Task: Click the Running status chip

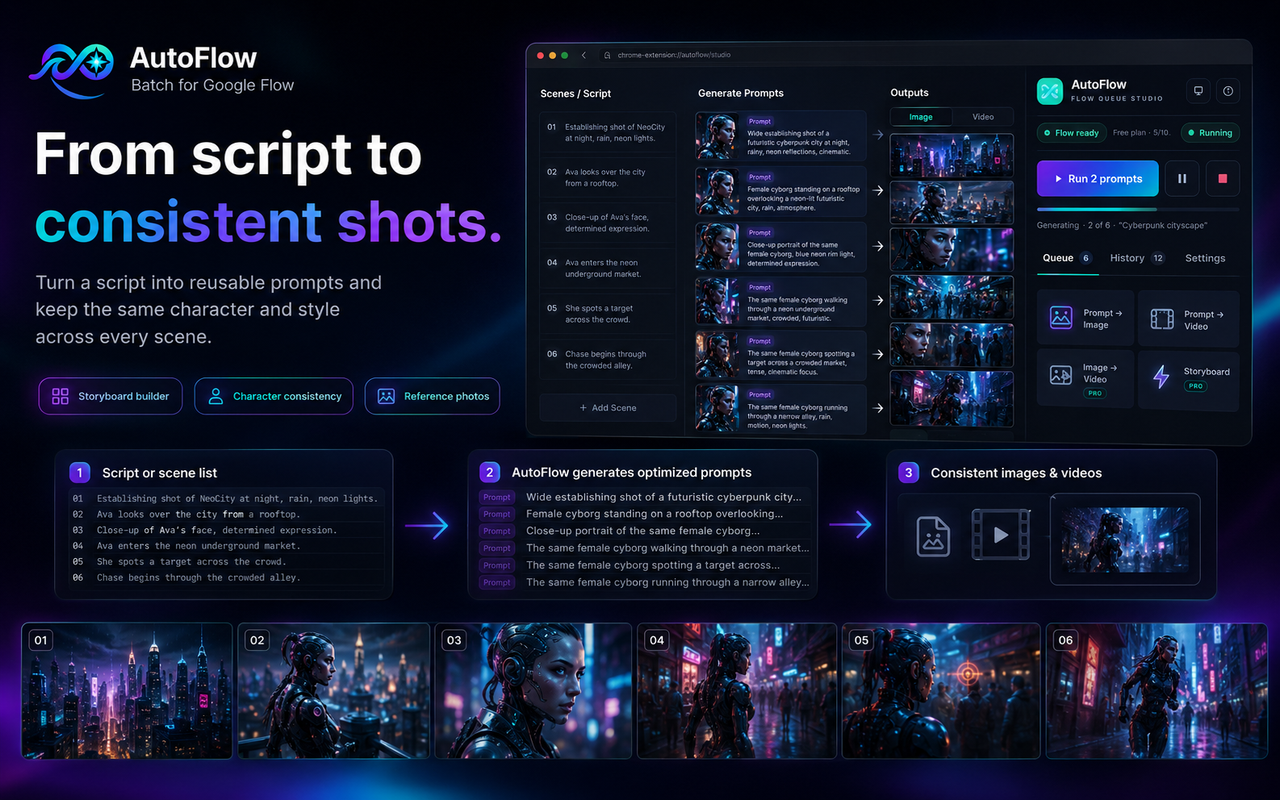Action: point(1209,133)
